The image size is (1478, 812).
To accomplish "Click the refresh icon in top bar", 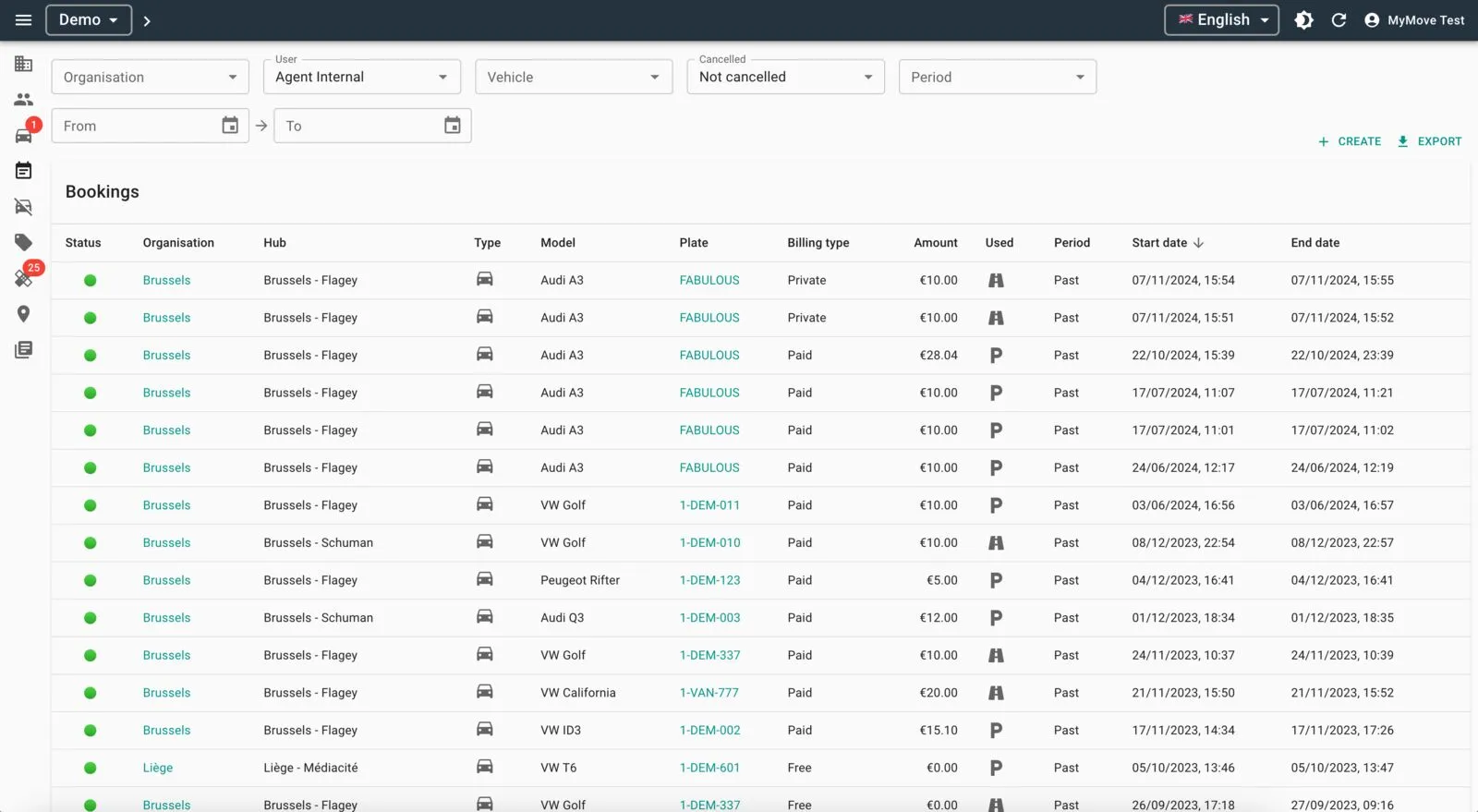I will click(1339, 20).
